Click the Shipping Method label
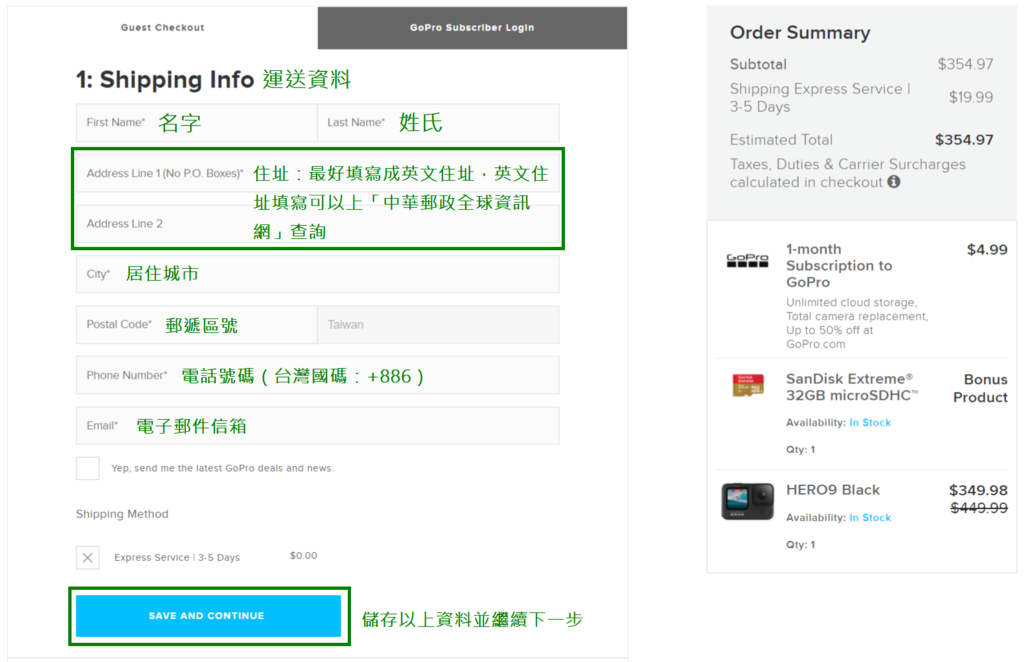This screenshot has height=662, width=1024. click(122, 514)
